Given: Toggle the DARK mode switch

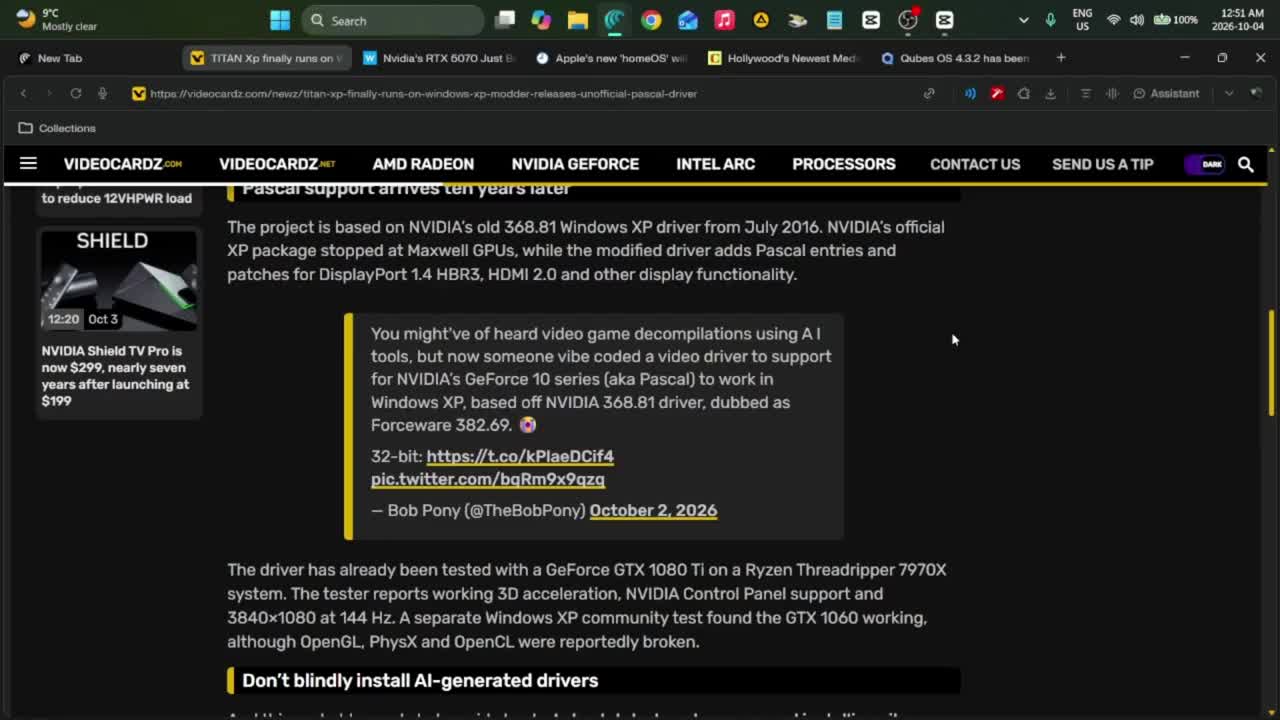Looking at the screenshot, I should coord(1205,164).
